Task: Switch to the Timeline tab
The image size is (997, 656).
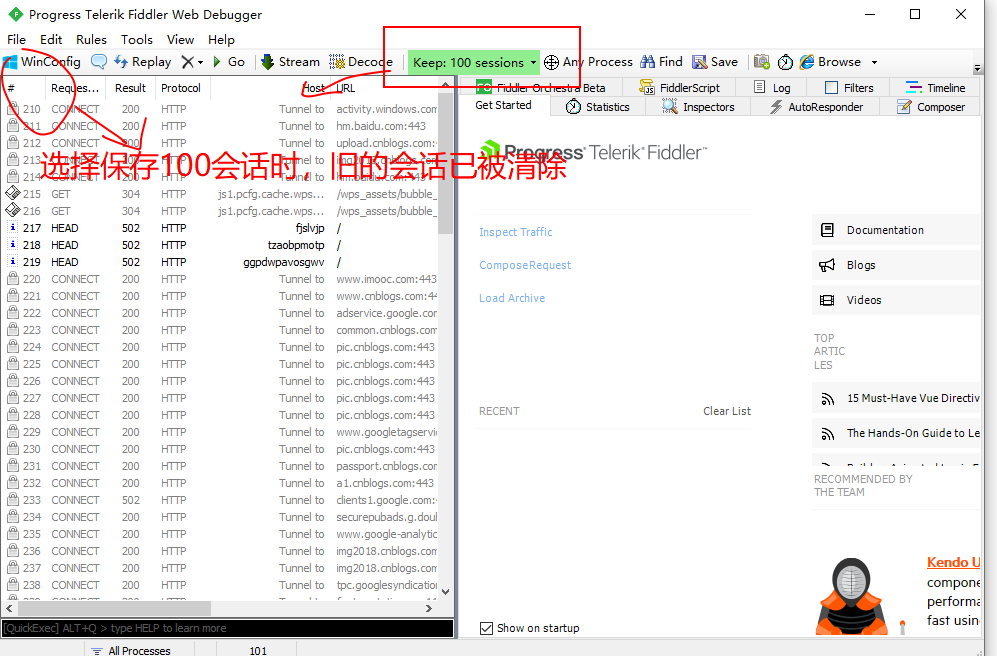Action: point(935,88)
